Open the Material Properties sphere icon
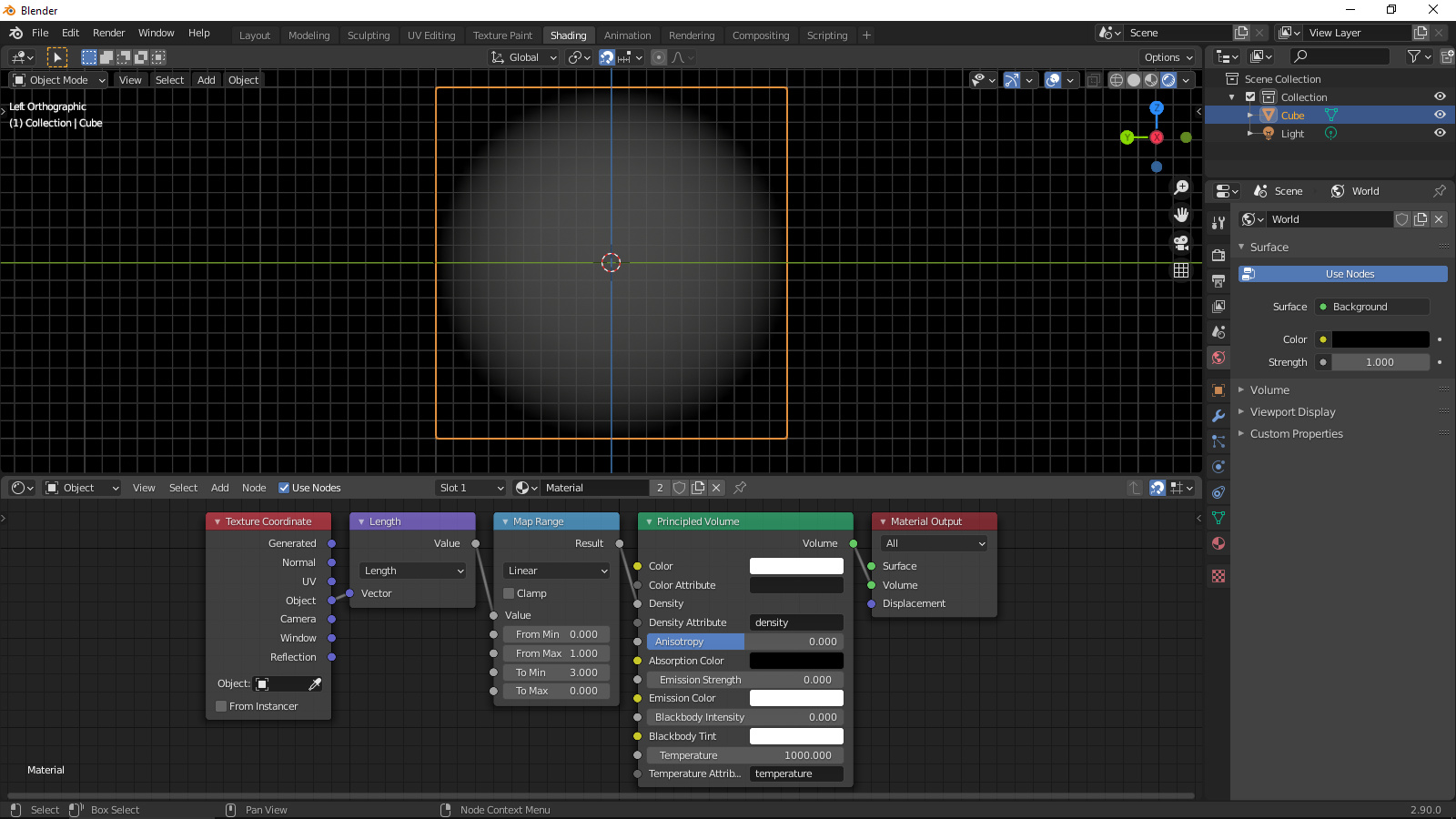 click(x=1218, y=543)
